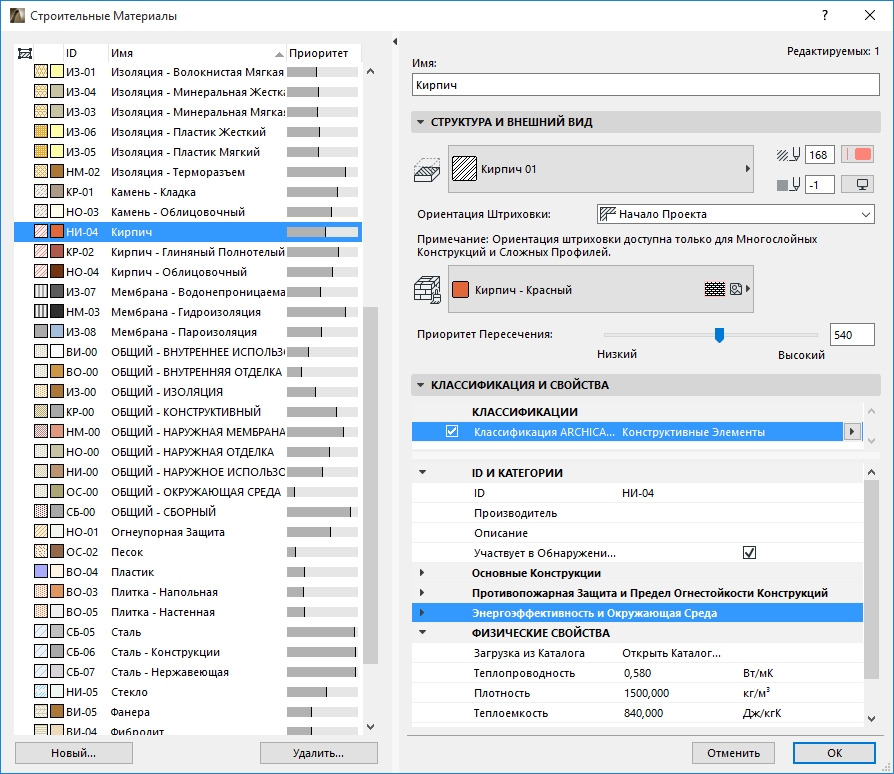
Task: Click the hatch icon of Плитка - Напольная row
Action: [x=41, y=592]
